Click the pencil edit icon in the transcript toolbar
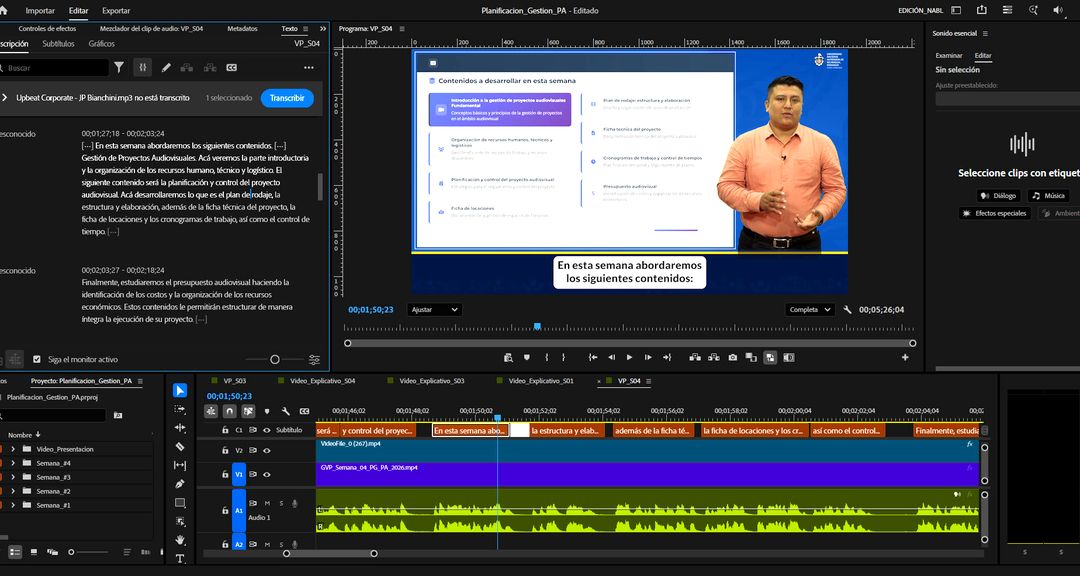The height and width of the screenshot is (576, 1080). (166, 68)
